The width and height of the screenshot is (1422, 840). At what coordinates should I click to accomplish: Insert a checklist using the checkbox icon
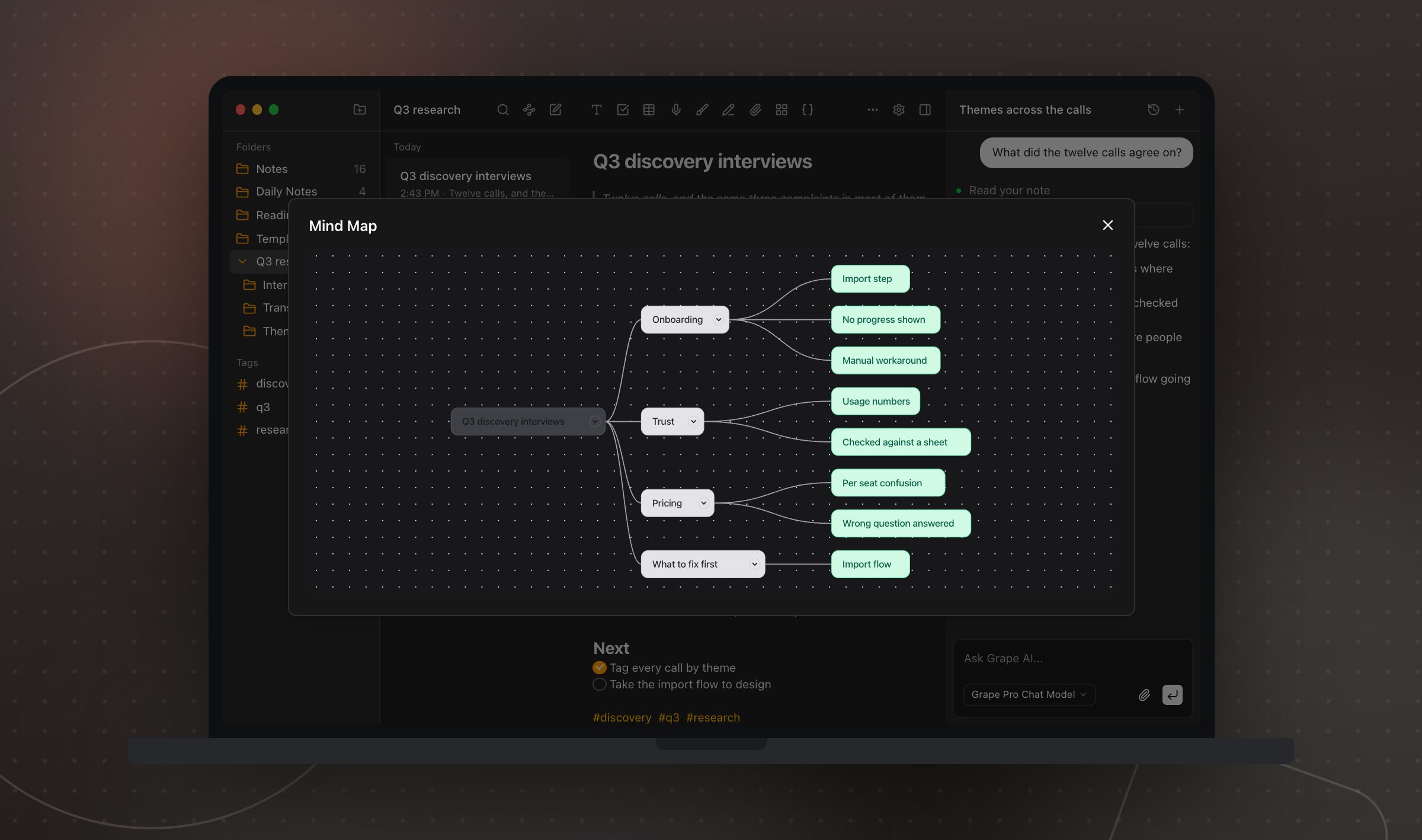coord(623,110)
